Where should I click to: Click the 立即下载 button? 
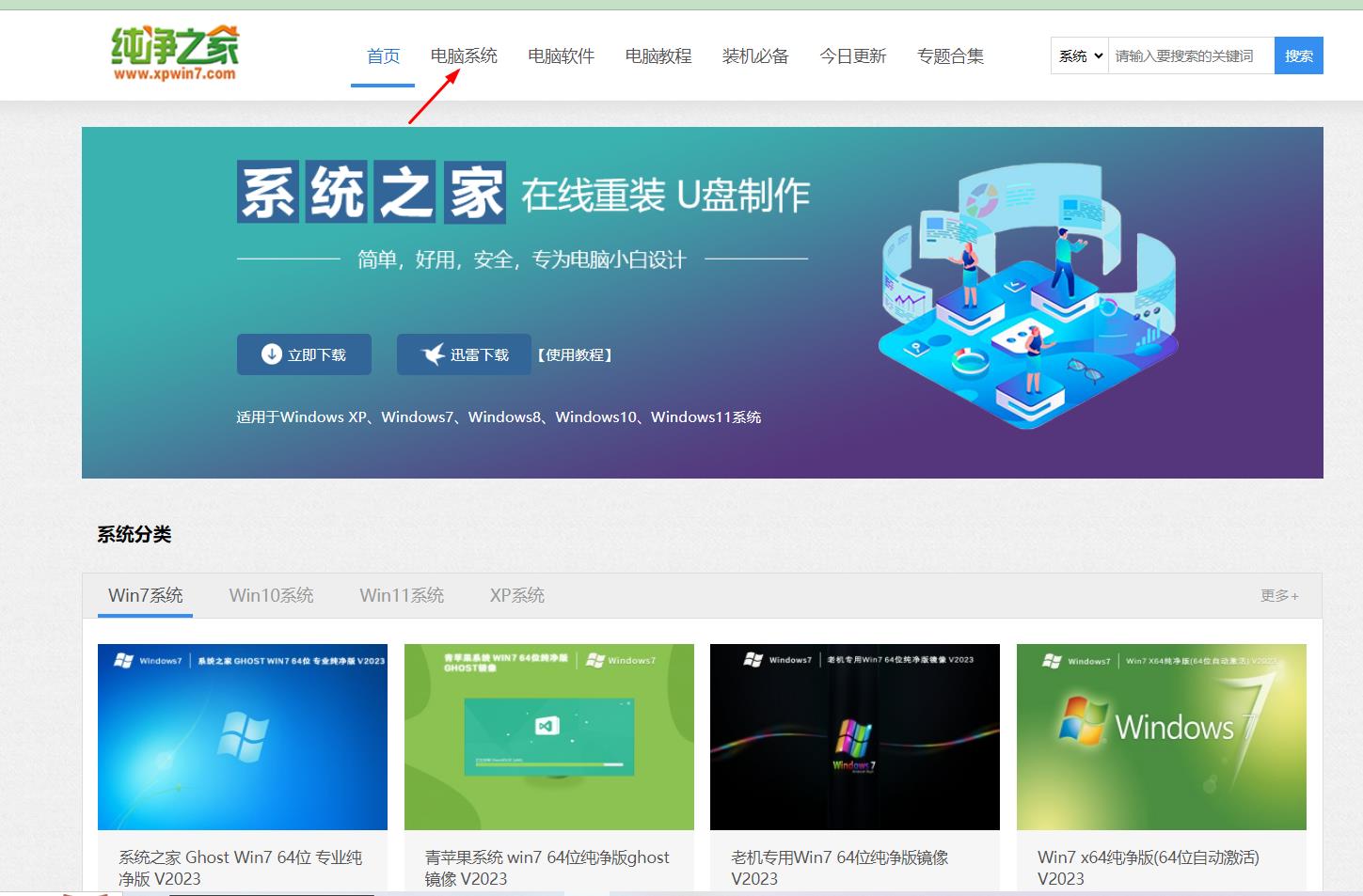[303, 354]
